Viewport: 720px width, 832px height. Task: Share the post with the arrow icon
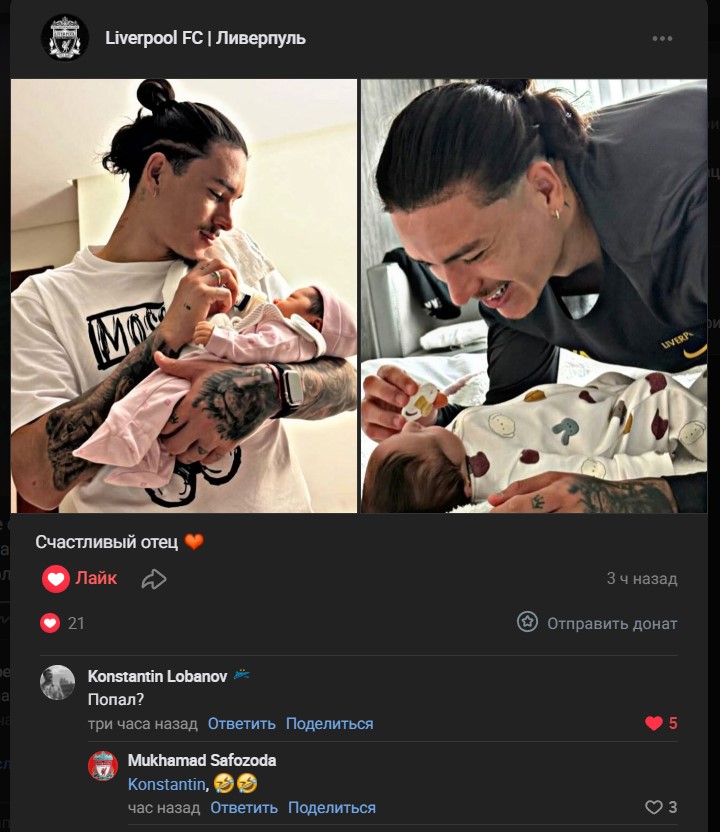click(154, 579)
